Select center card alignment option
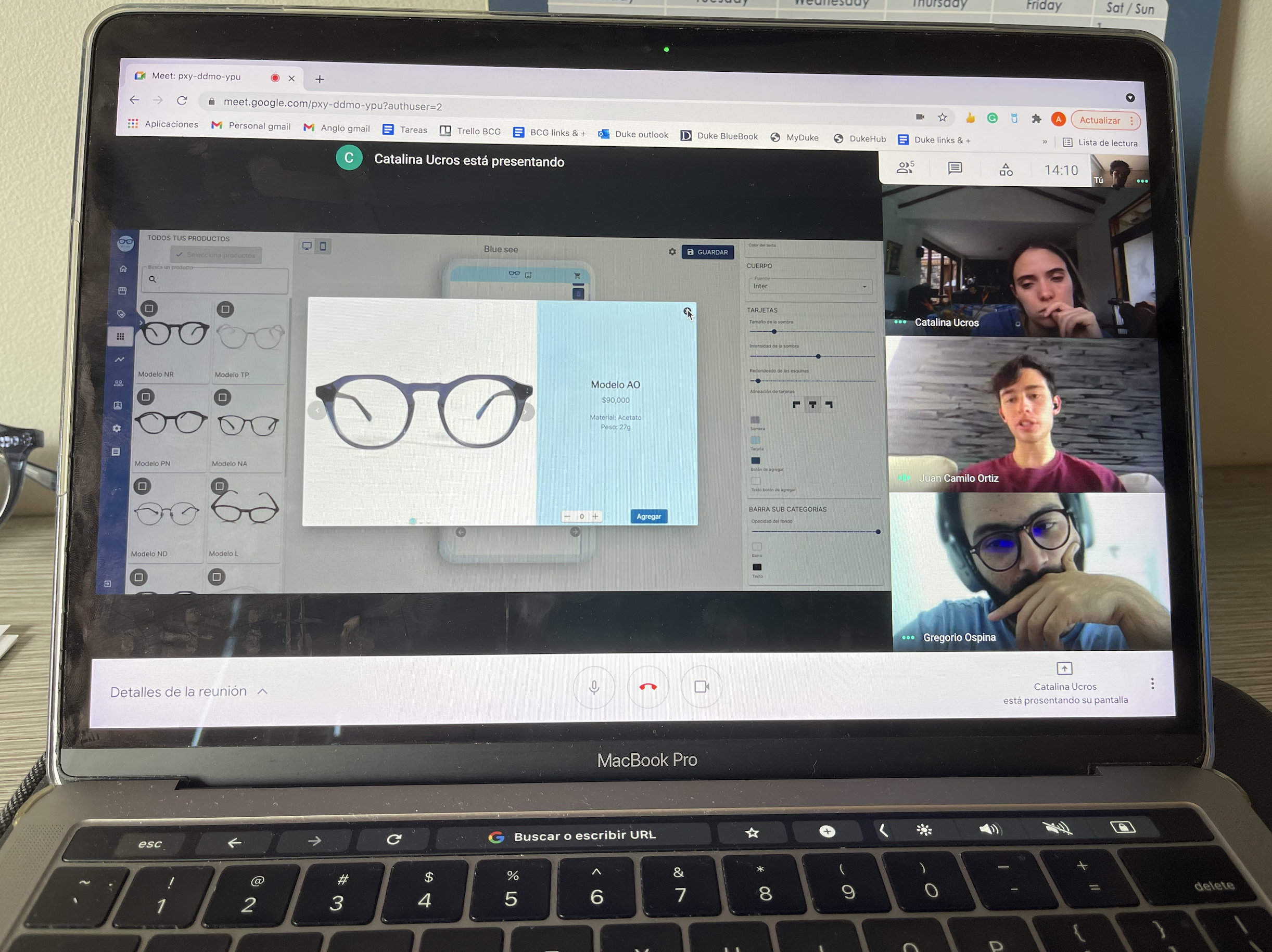 812,405
